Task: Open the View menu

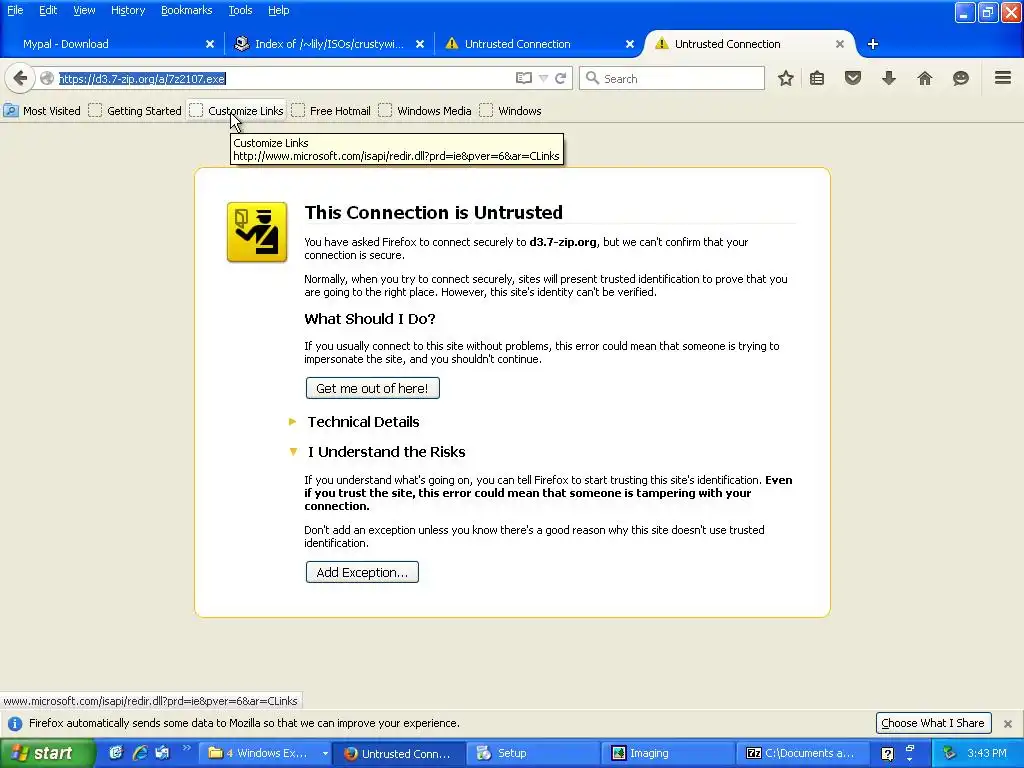Action: pyautogui.click(x=84, y=10)
